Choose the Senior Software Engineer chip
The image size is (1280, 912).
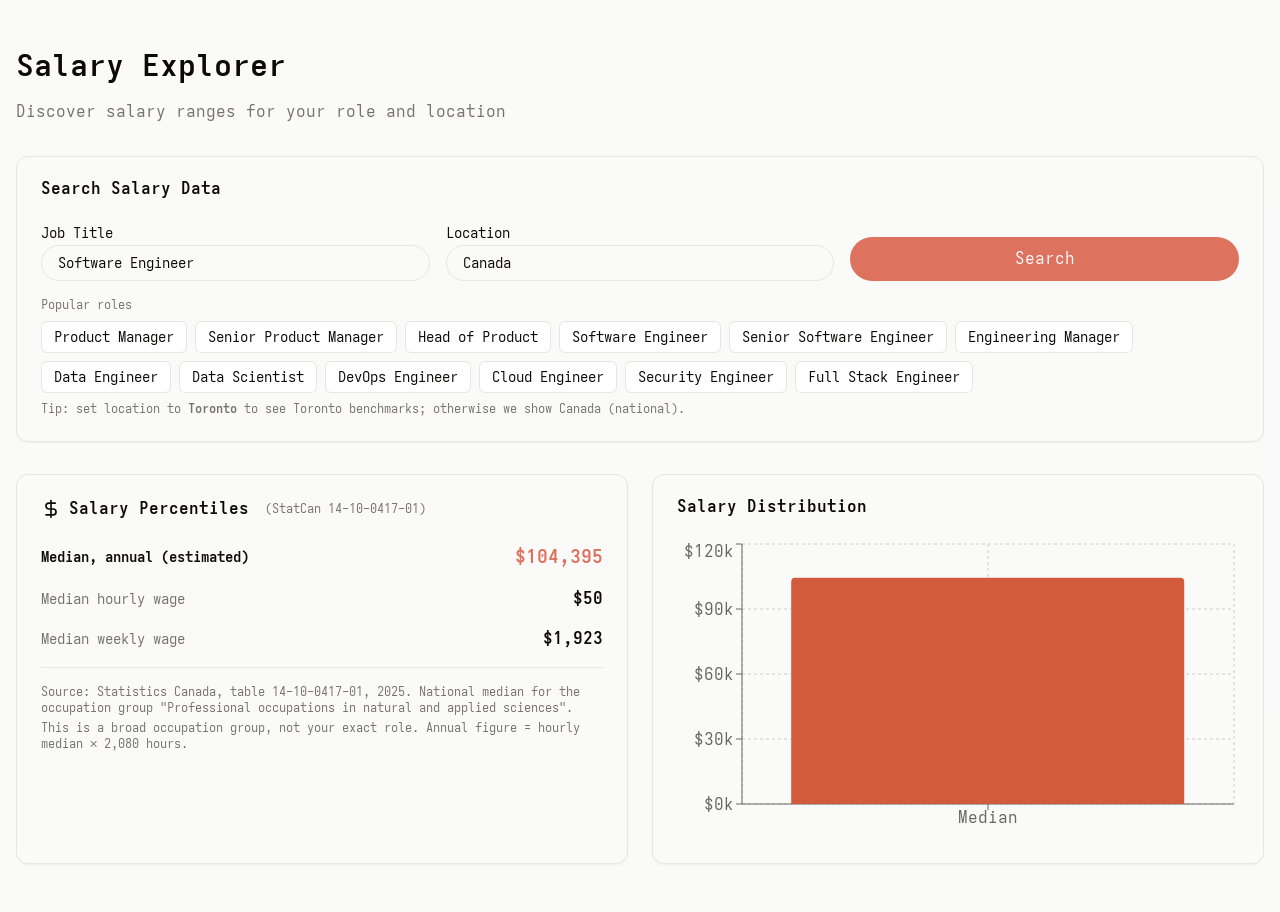(x=838, y=337)
